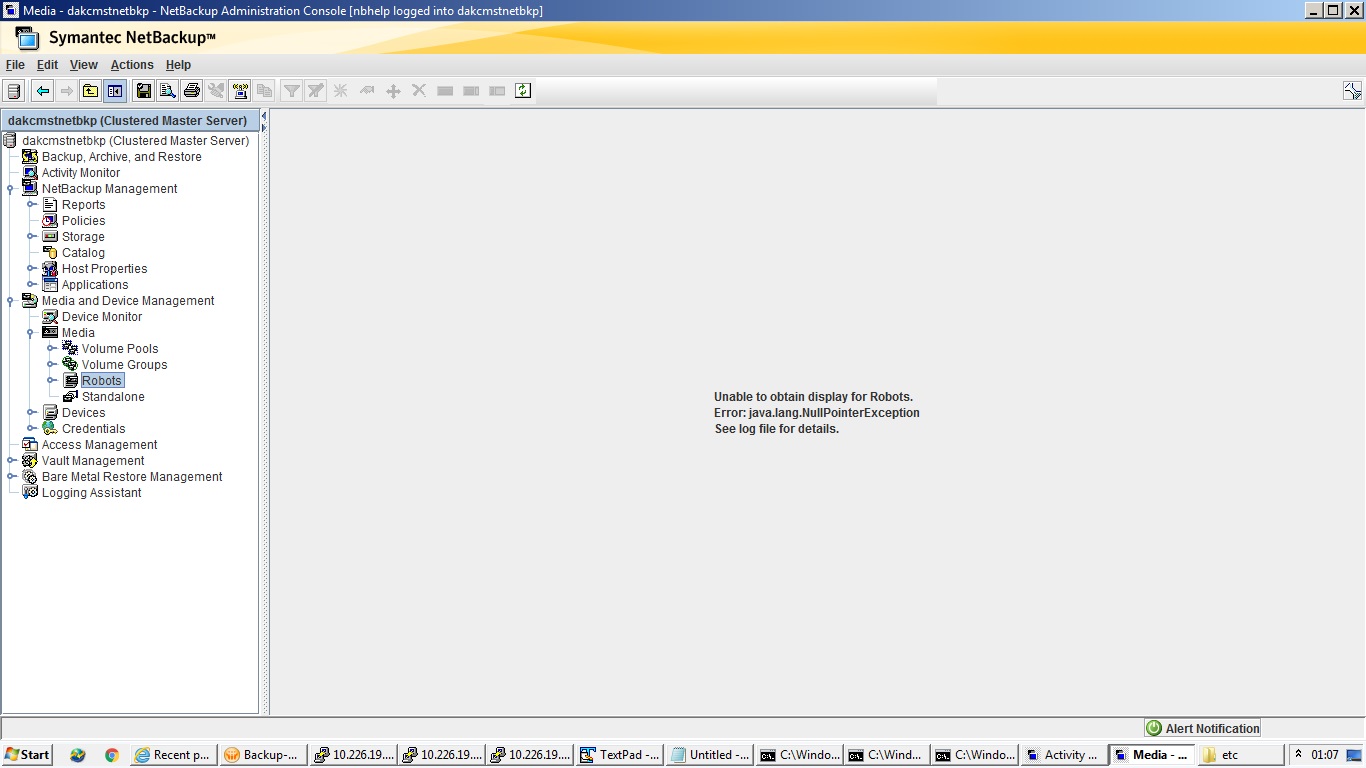Open the Help menu
This screenshot has width=1366, height=768.
178,65
